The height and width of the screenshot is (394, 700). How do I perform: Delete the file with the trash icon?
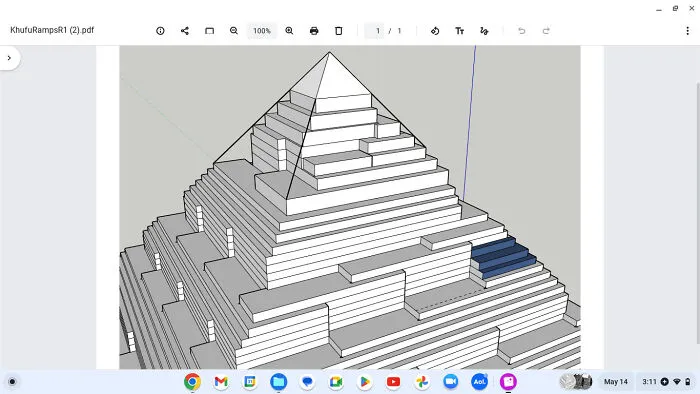[338, 31]
